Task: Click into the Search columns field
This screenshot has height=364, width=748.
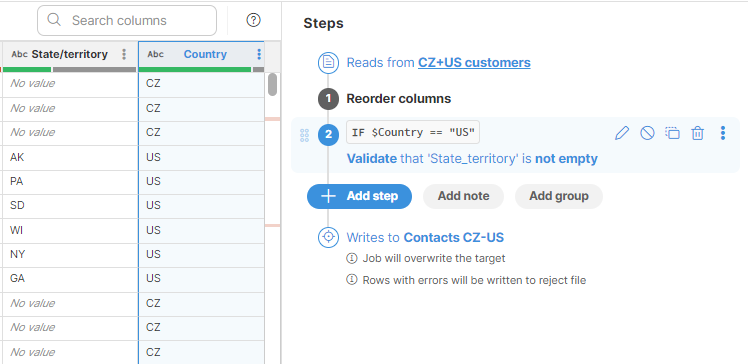Action: [127, 21]
